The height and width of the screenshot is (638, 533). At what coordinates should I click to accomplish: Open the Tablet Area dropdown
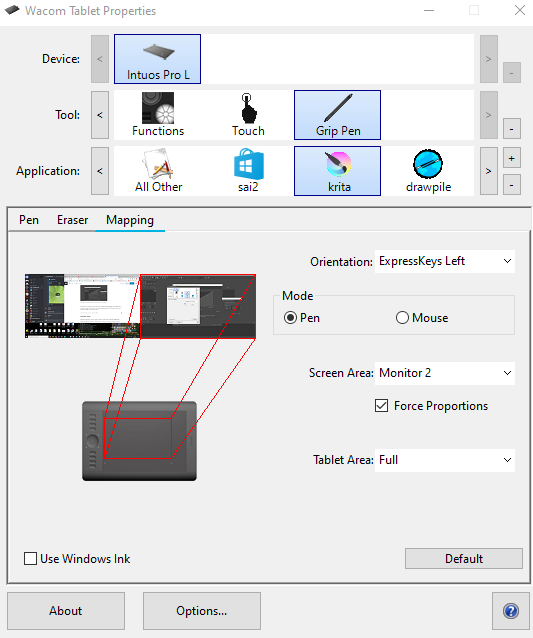pos(445,460)
